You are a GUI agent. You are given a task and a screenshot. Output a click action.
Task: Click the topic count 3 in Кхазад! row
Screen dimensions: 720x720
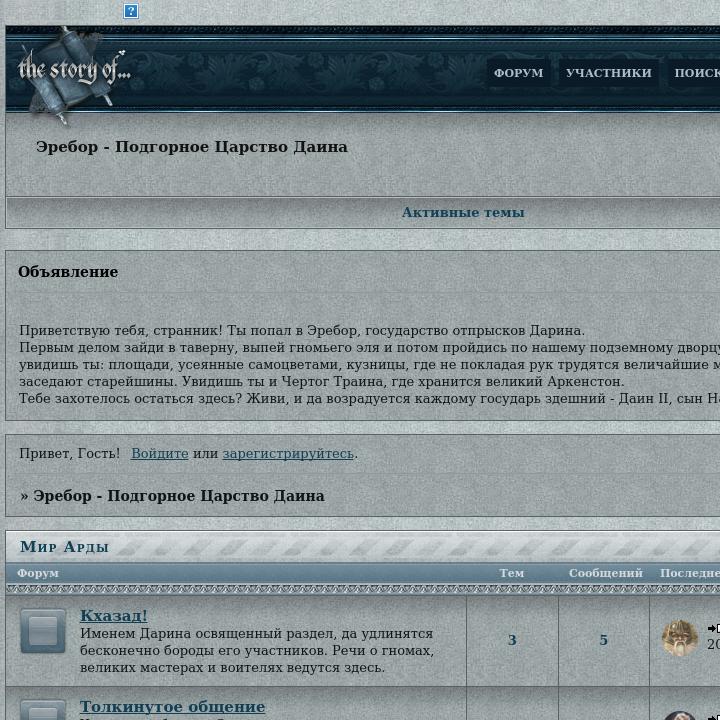coord(512,640)
